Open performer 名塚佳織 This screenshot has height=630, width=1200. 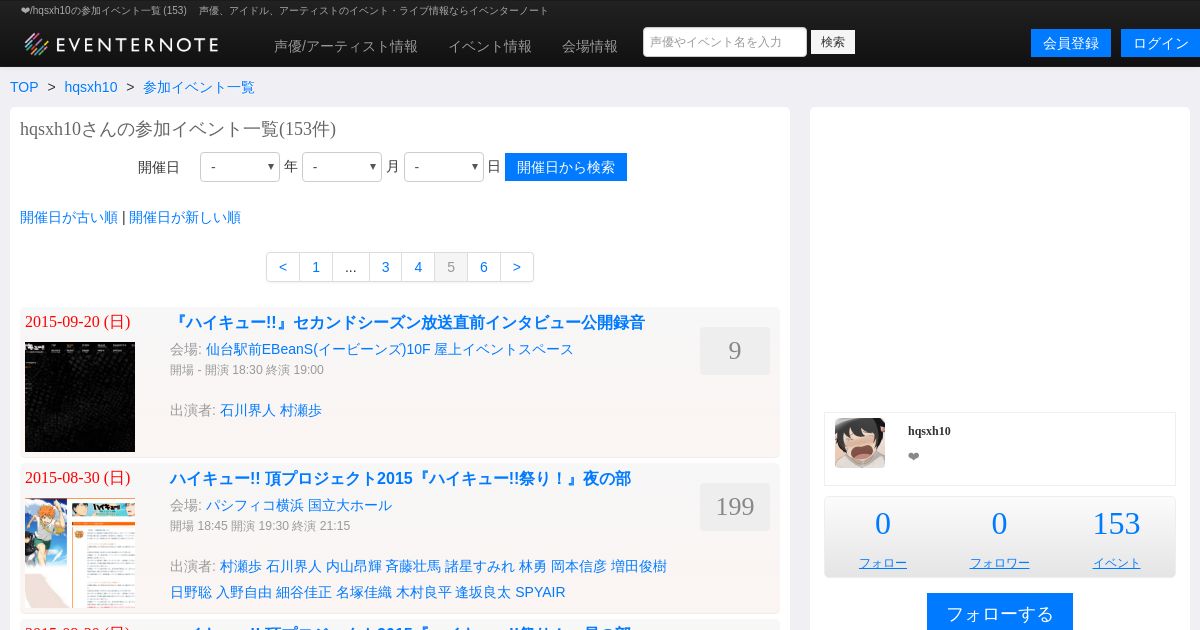364,592
